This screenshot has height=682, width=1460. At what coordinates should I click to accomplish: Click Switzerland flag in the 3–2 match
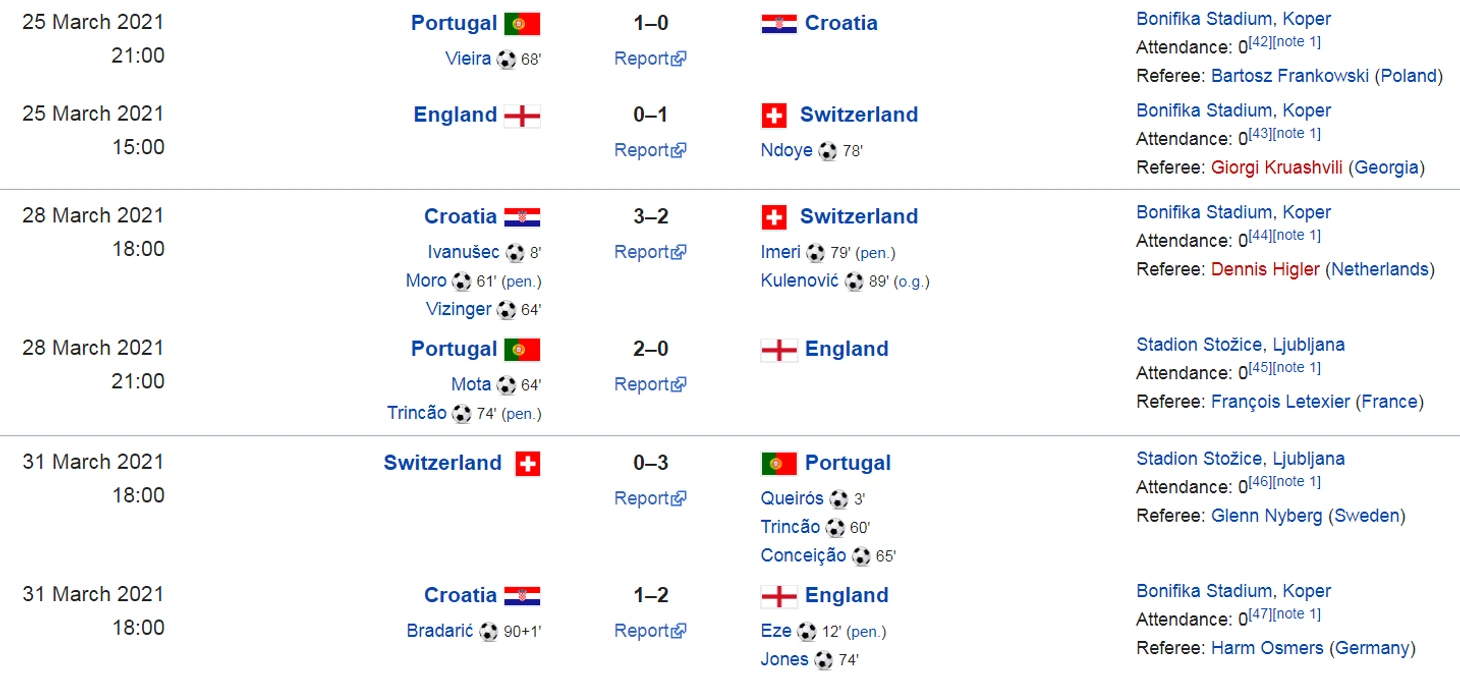coord(774,217)
